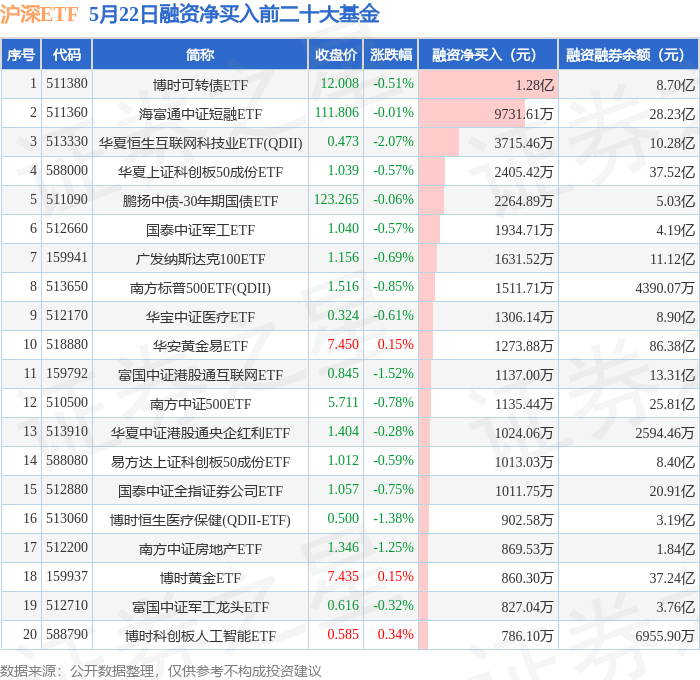Click 博时科创板人工智能ETF name

point(200,636)
